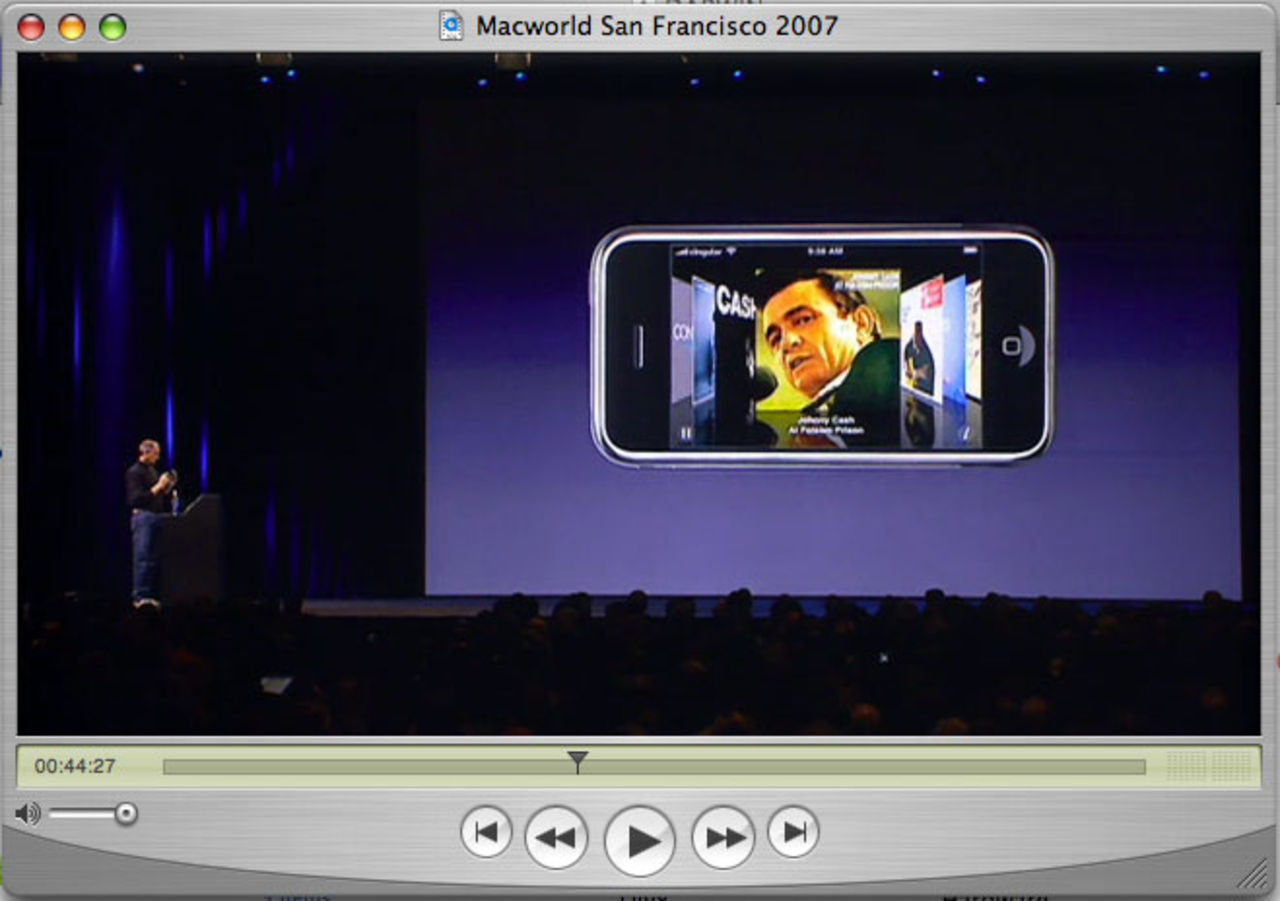Click the rewind button
Screen dimensions: 1280x901
point(556,837)
